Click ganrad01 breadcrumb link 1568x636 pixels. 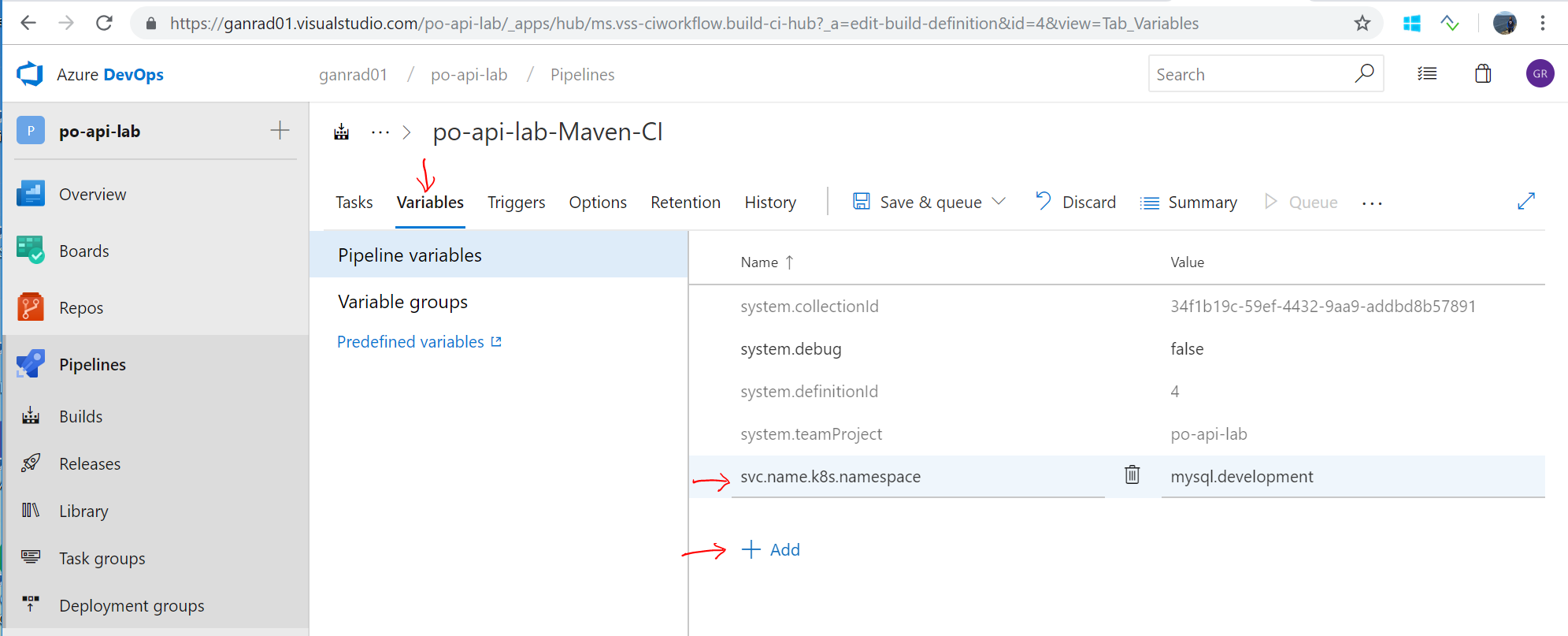point(353,74)
